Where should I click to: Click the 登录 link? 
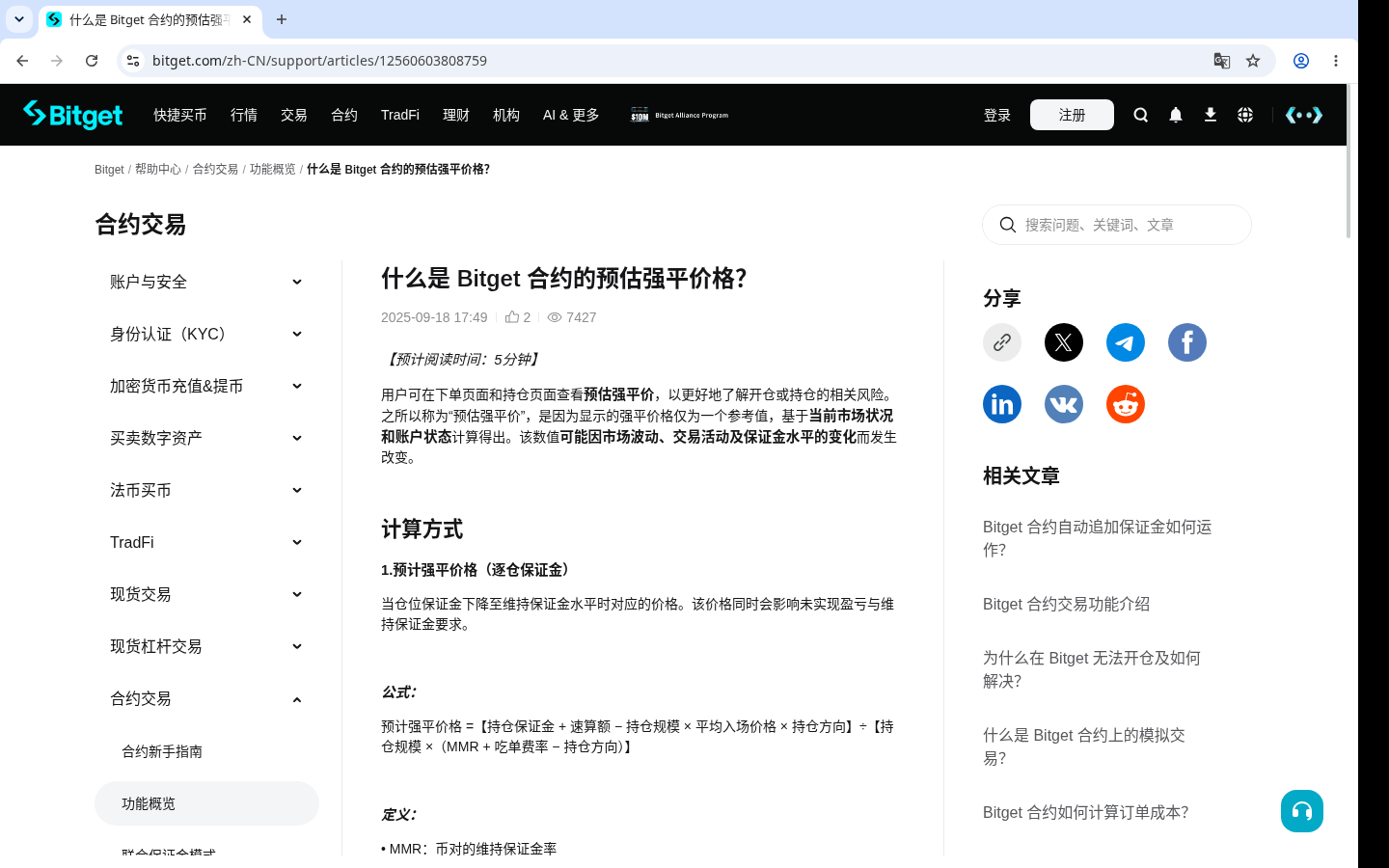997,115
